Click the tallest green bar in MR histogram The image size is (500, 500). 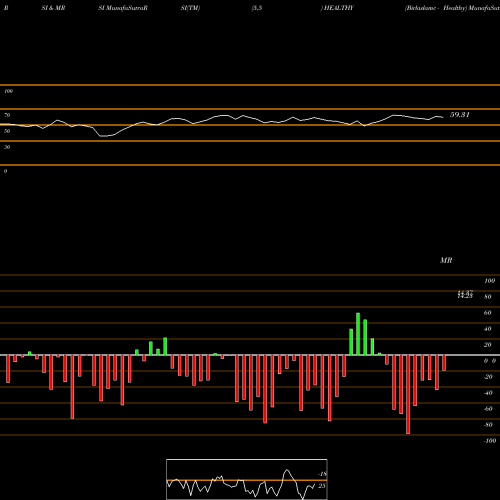[x=358, y=334]
